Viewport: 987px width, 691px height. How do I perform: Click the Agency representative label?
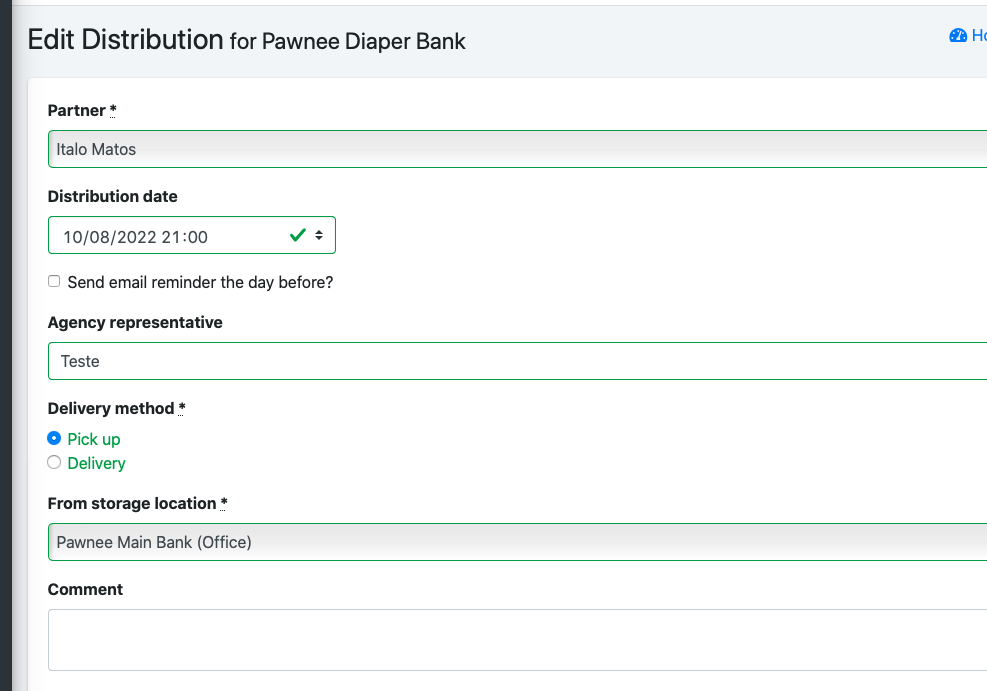click(x=135, y=323)
